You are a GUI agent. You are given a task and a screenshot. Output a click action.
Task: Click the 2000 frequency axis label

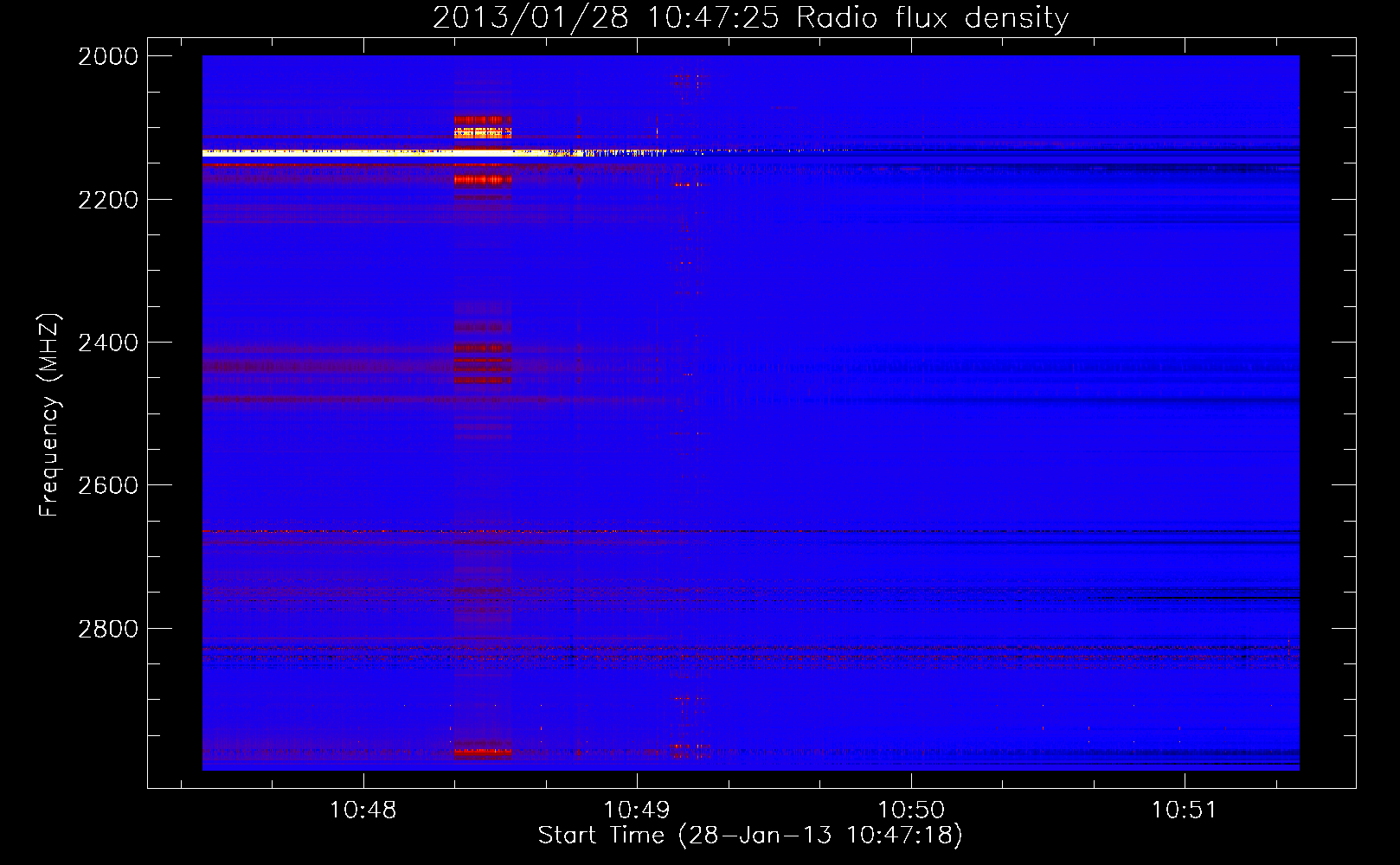point(108,56)
